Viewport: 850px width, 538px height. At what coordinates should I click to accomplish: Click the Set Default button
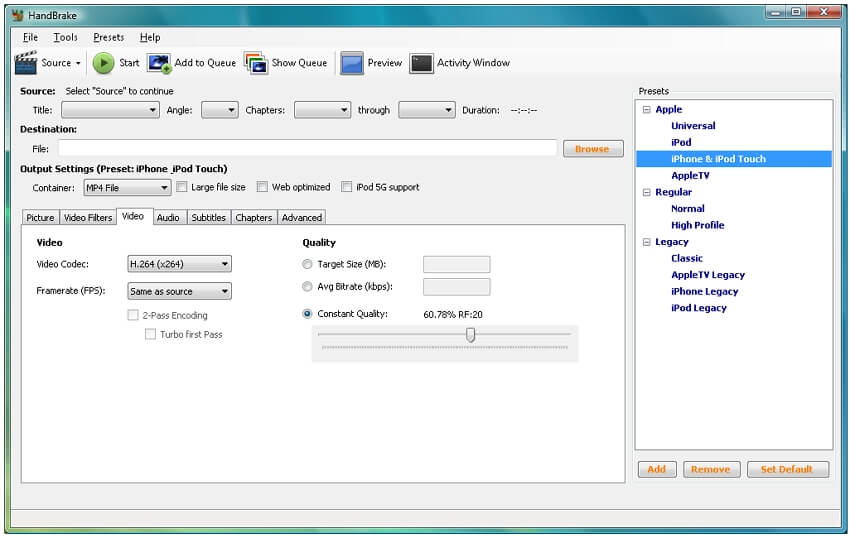coord(788,469)
